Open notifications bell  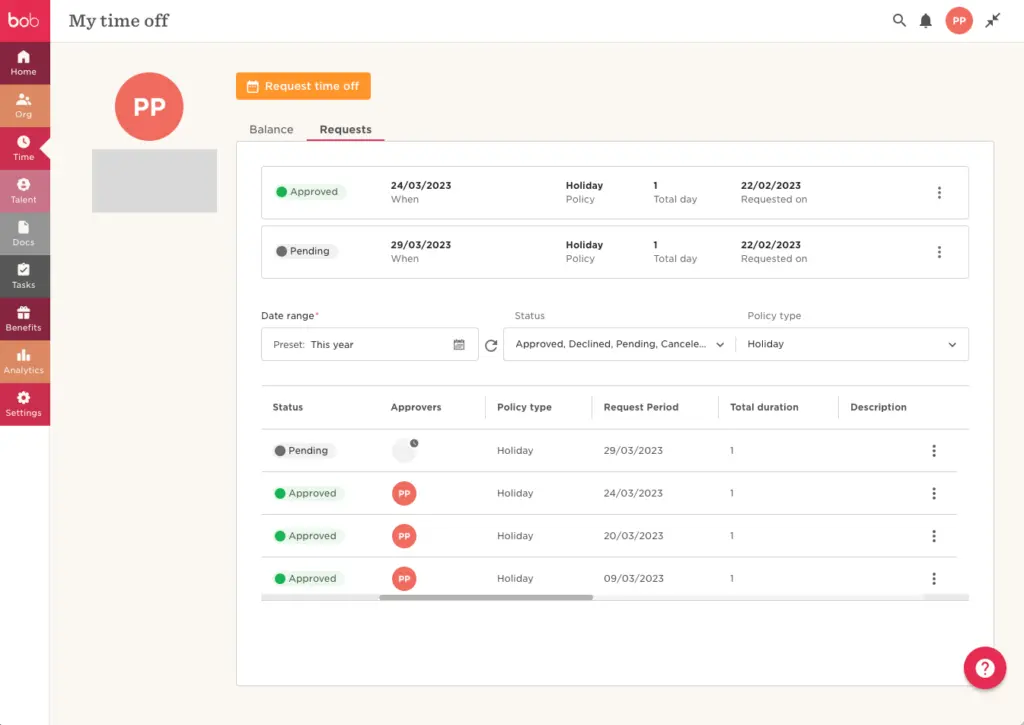click(925, 21)
